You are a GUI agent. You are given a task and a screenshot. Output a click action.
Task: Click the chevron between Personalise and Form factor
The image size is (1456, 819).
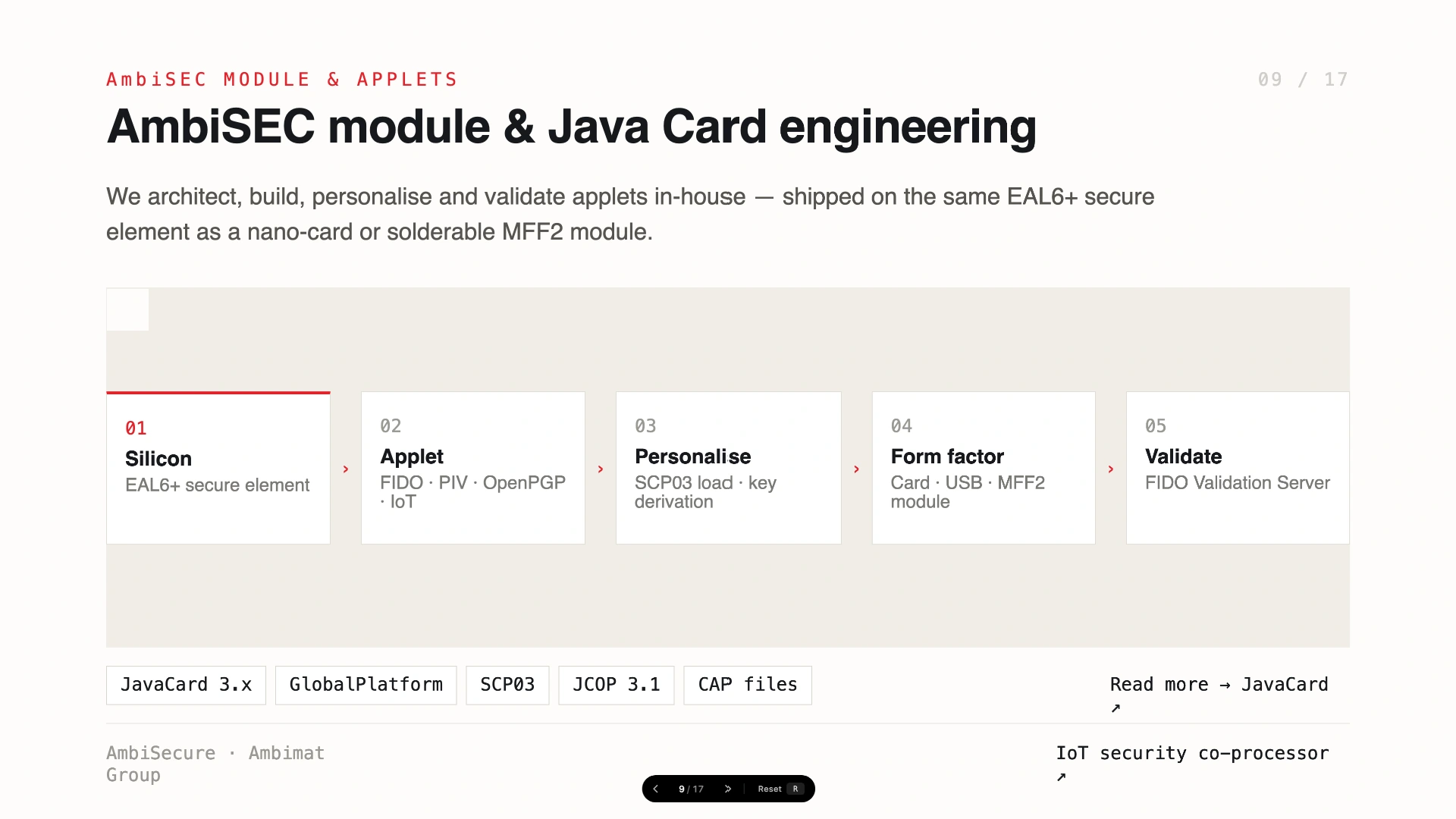pos(857,469)
